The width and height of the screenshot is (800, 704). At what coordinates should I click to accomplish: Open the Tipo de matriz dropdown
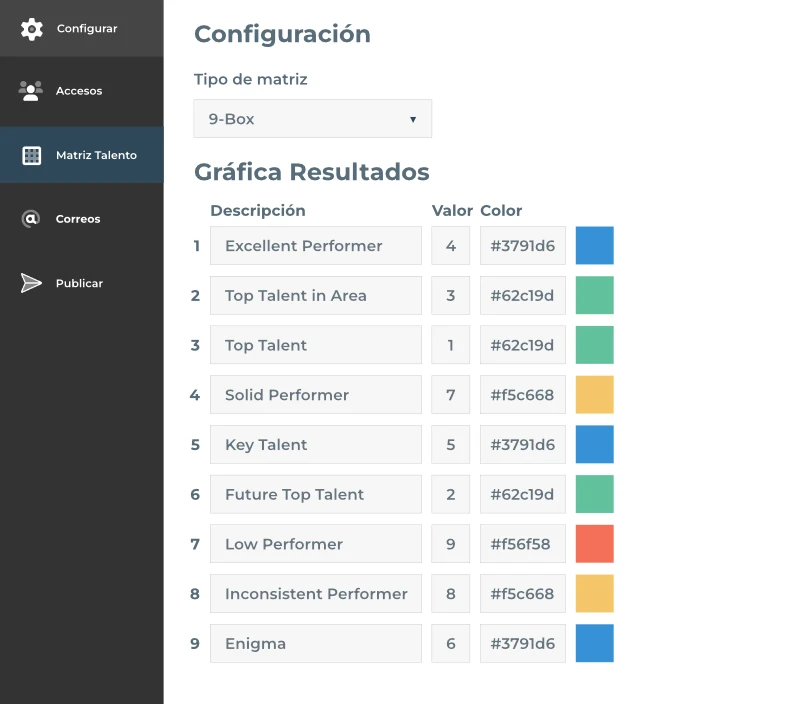pyautogui.click(x=312, y=119)
